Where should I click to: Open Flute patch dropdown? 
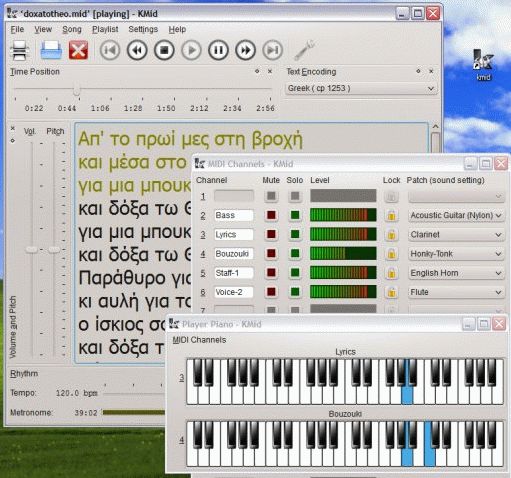tap(456, 292)
